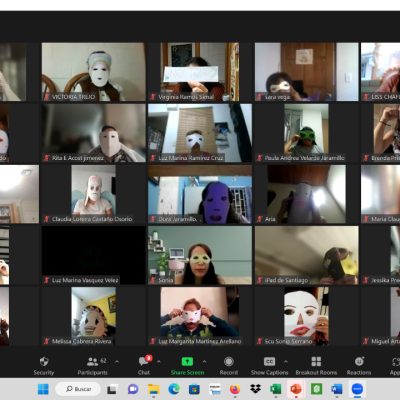Screen dimensions: 400x400
Task: Expand the Chat options caret
Action: click(159, 361)
